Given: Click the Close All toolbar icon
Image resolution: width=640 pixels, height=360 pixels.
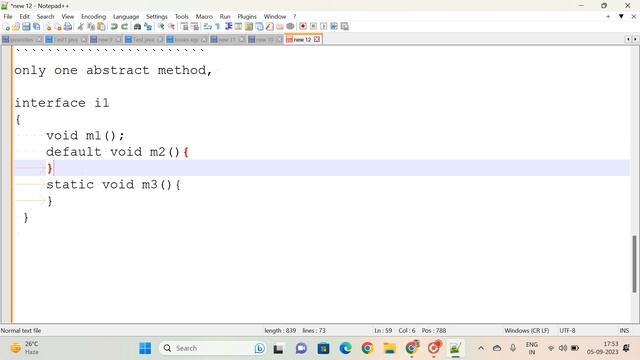Looking at the screenshot, I should (58, 27).
